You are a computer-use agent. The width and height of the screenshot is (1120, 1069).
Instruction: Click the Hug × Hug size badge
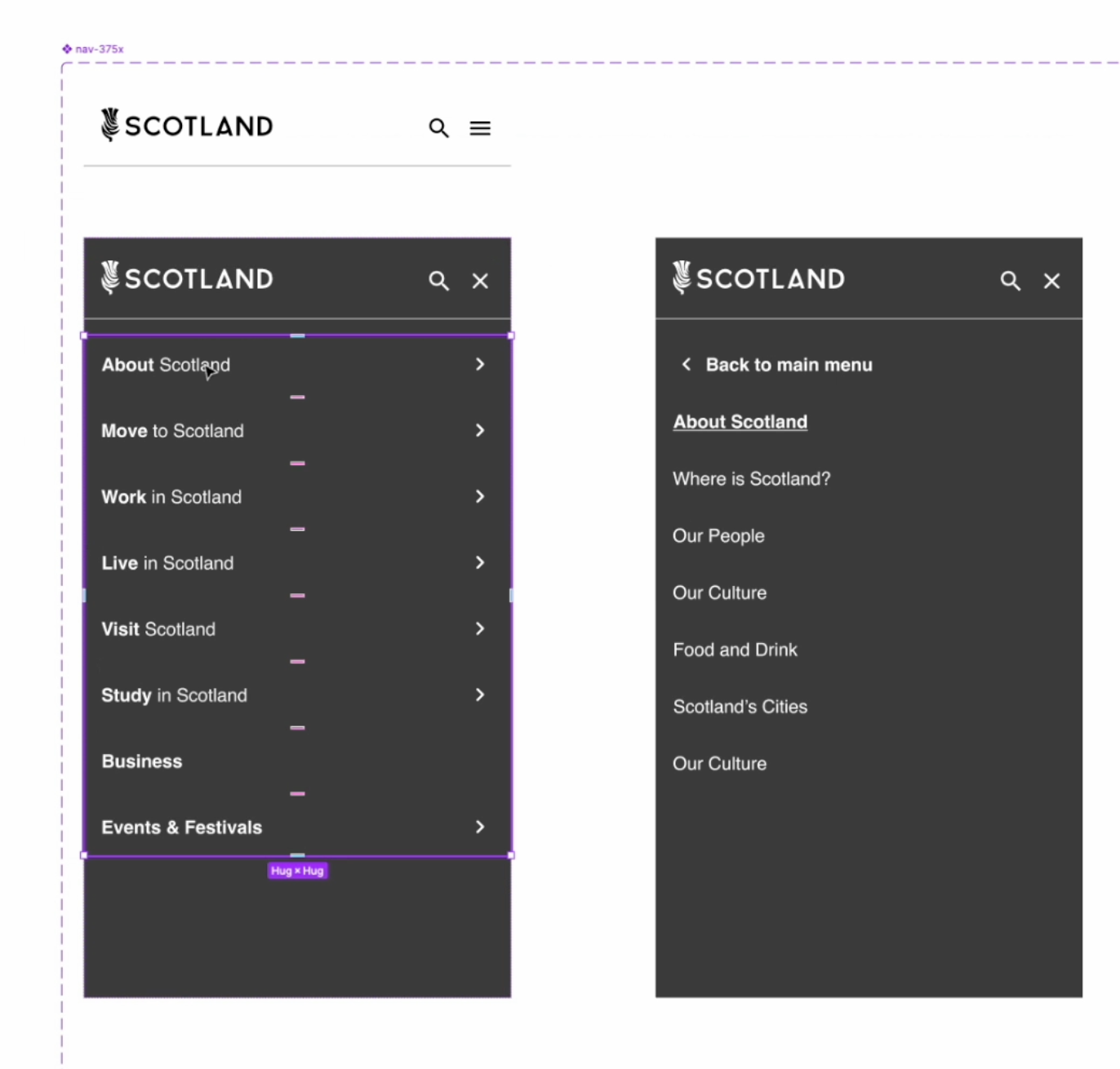[x=297, y=871]
